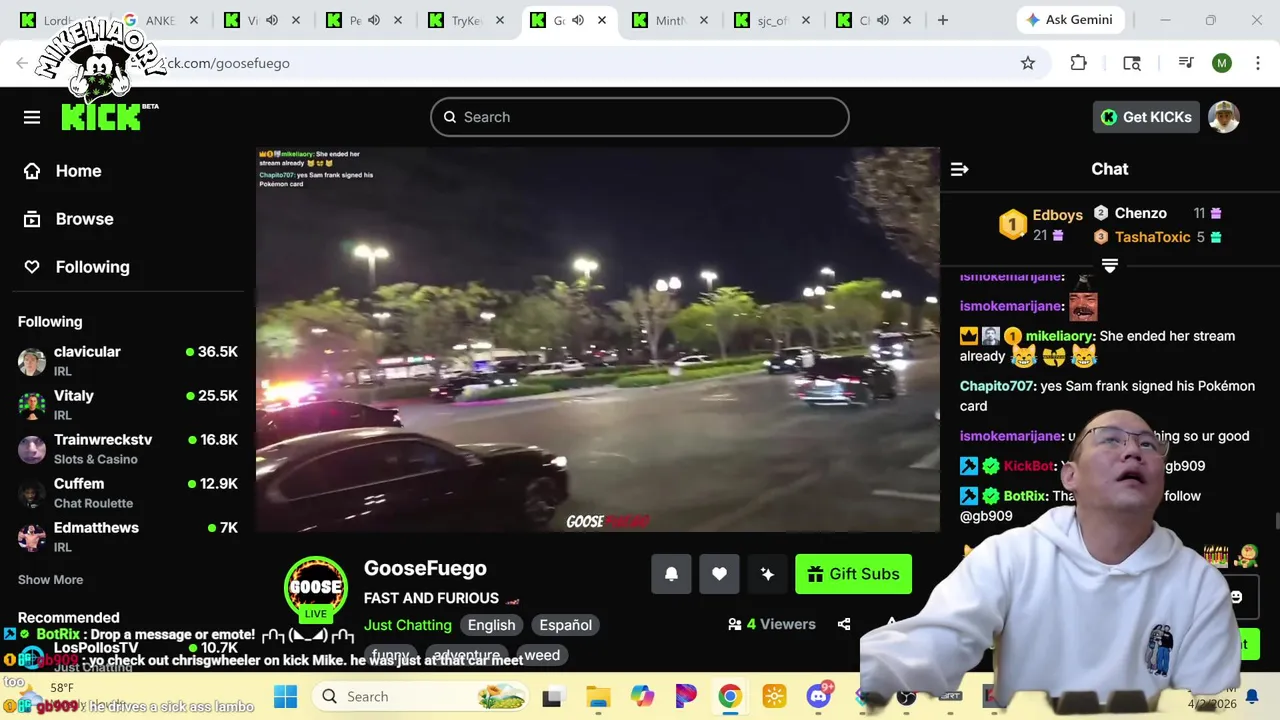
Task: Focus the Kick search box
Action: tap(640, 117)
